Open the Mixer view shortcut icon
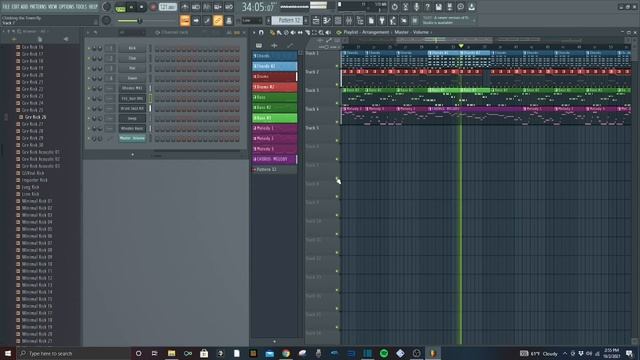640x360 pixels. (x=349, y=20)
